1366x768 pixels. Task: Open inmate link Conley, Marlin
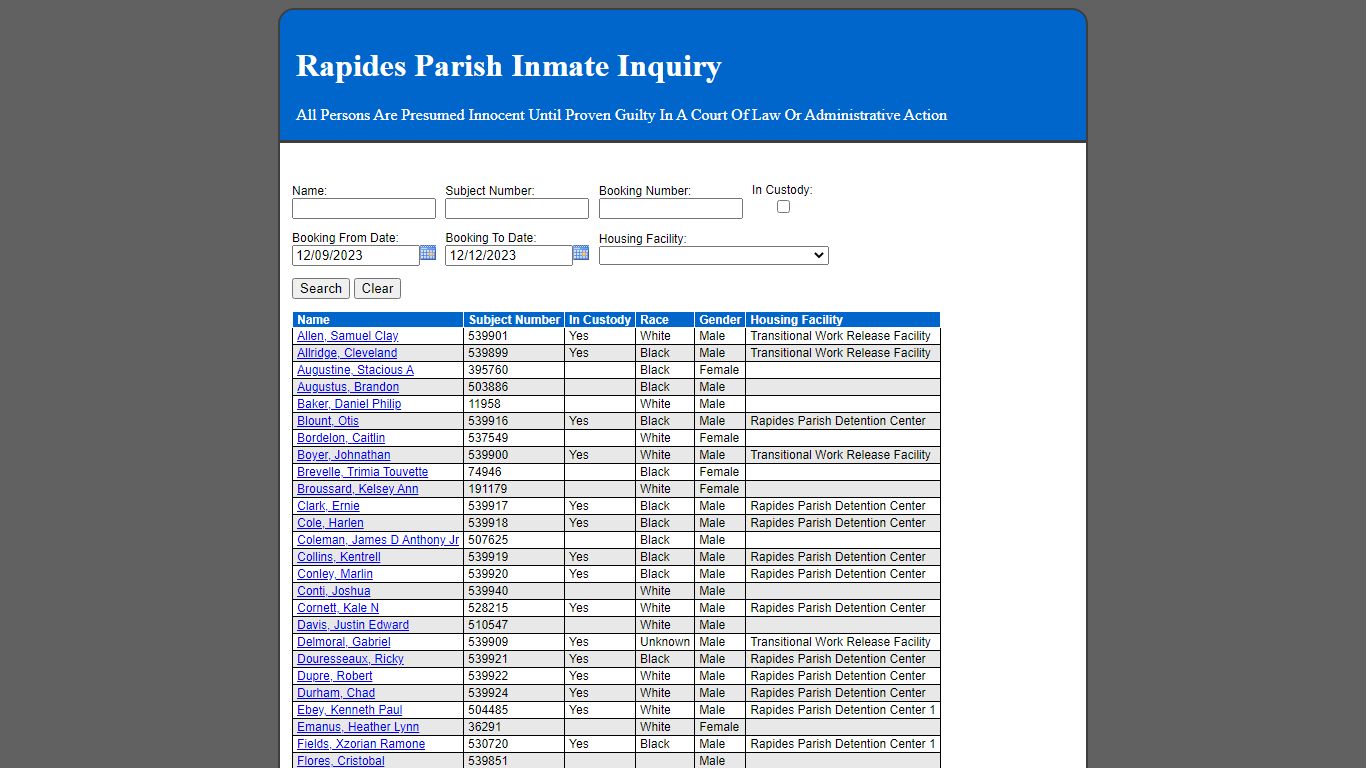pos(335,574)
